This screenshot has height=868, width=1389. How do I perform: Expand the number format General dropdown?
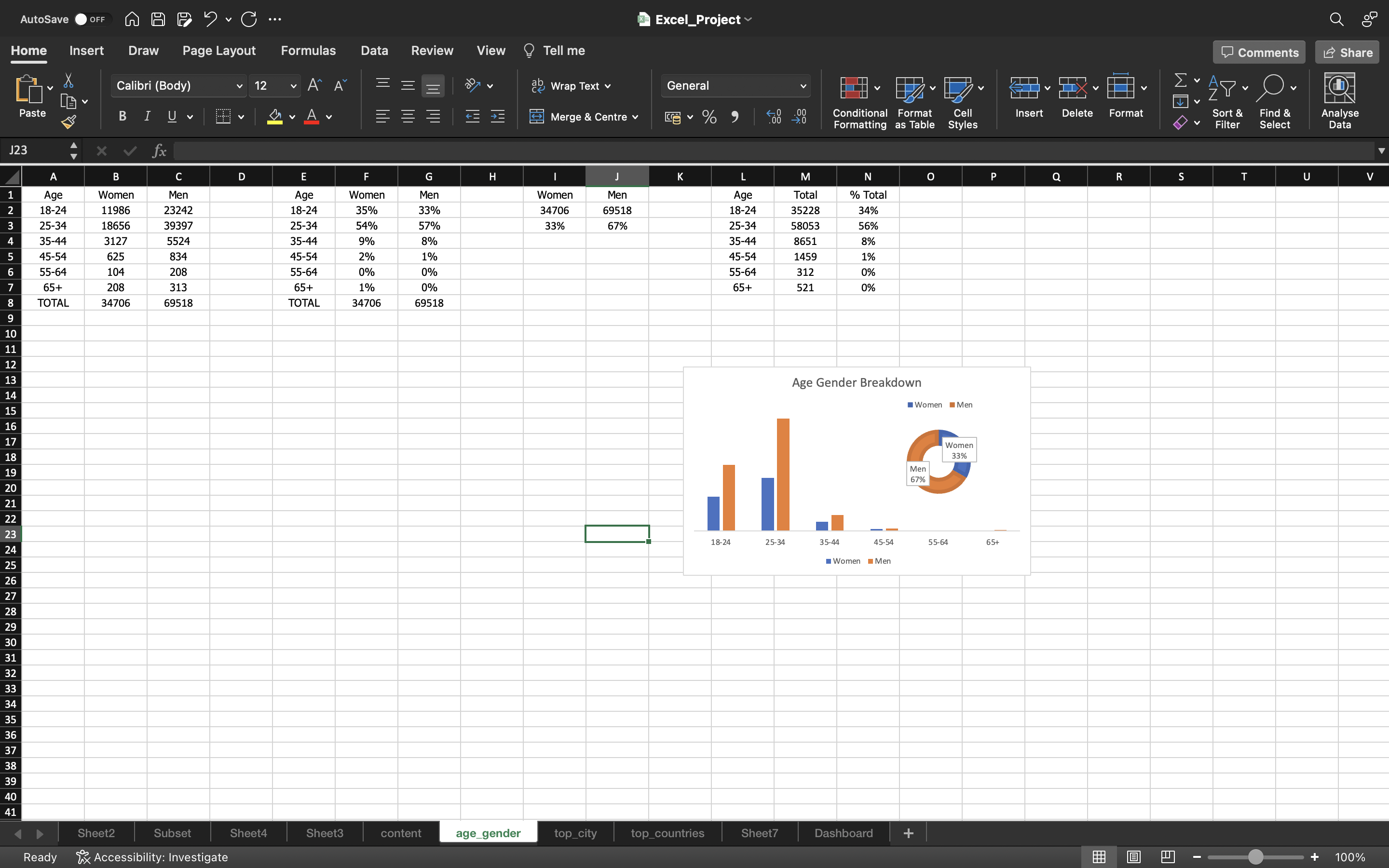coord(803,86)
